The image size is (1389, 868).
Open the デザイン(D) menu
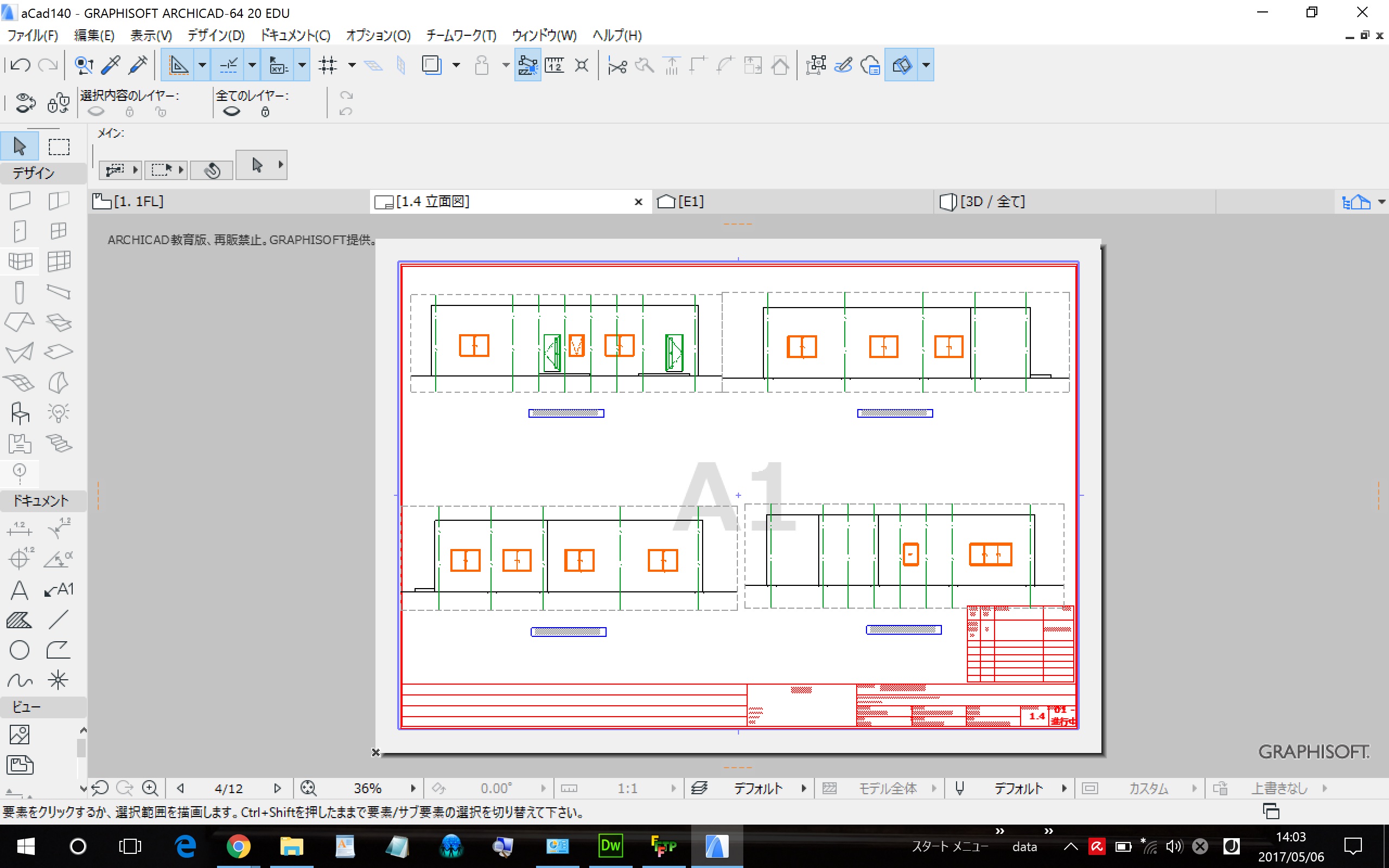pyautogui.click(x=216, y=36)
